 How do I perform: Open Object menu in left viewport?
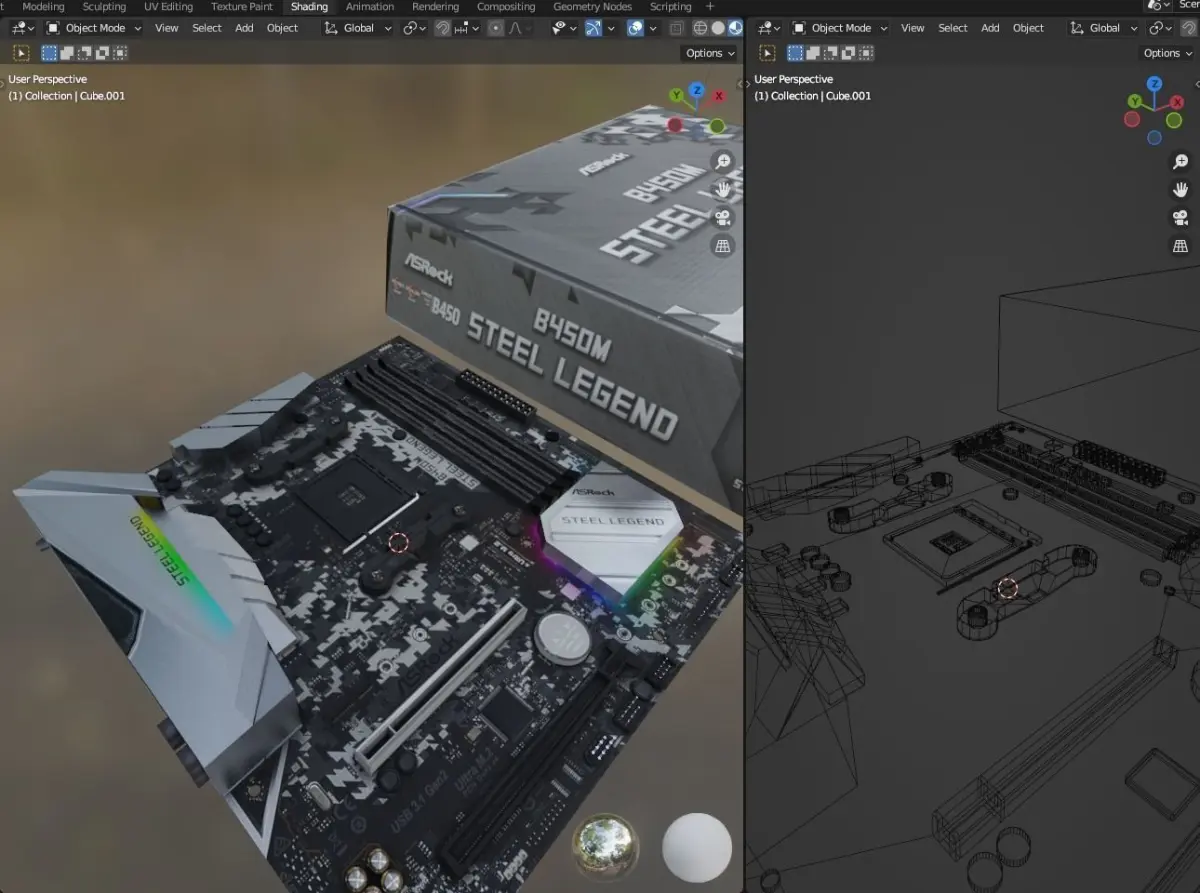[x=282, y=28]
